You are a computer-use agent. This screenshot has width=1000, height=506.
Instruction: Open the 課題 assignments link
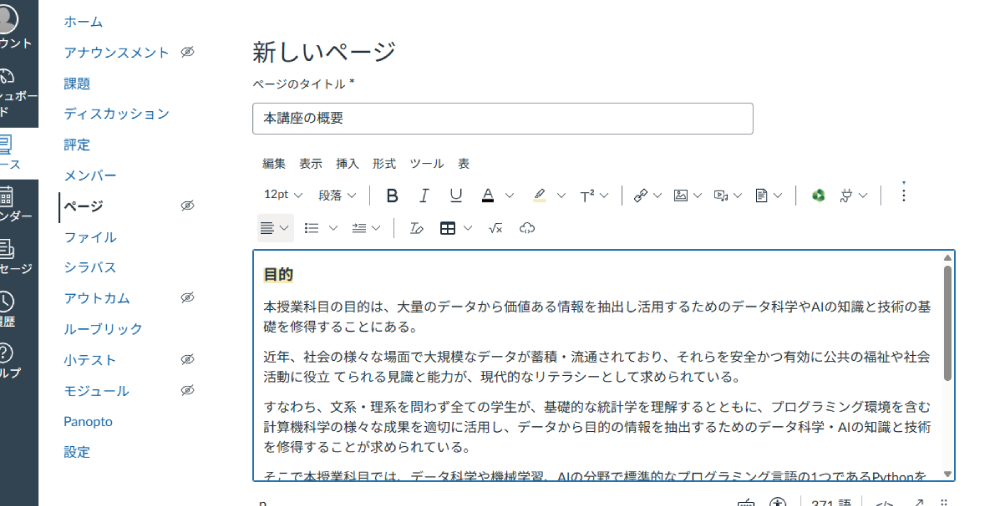77,84
